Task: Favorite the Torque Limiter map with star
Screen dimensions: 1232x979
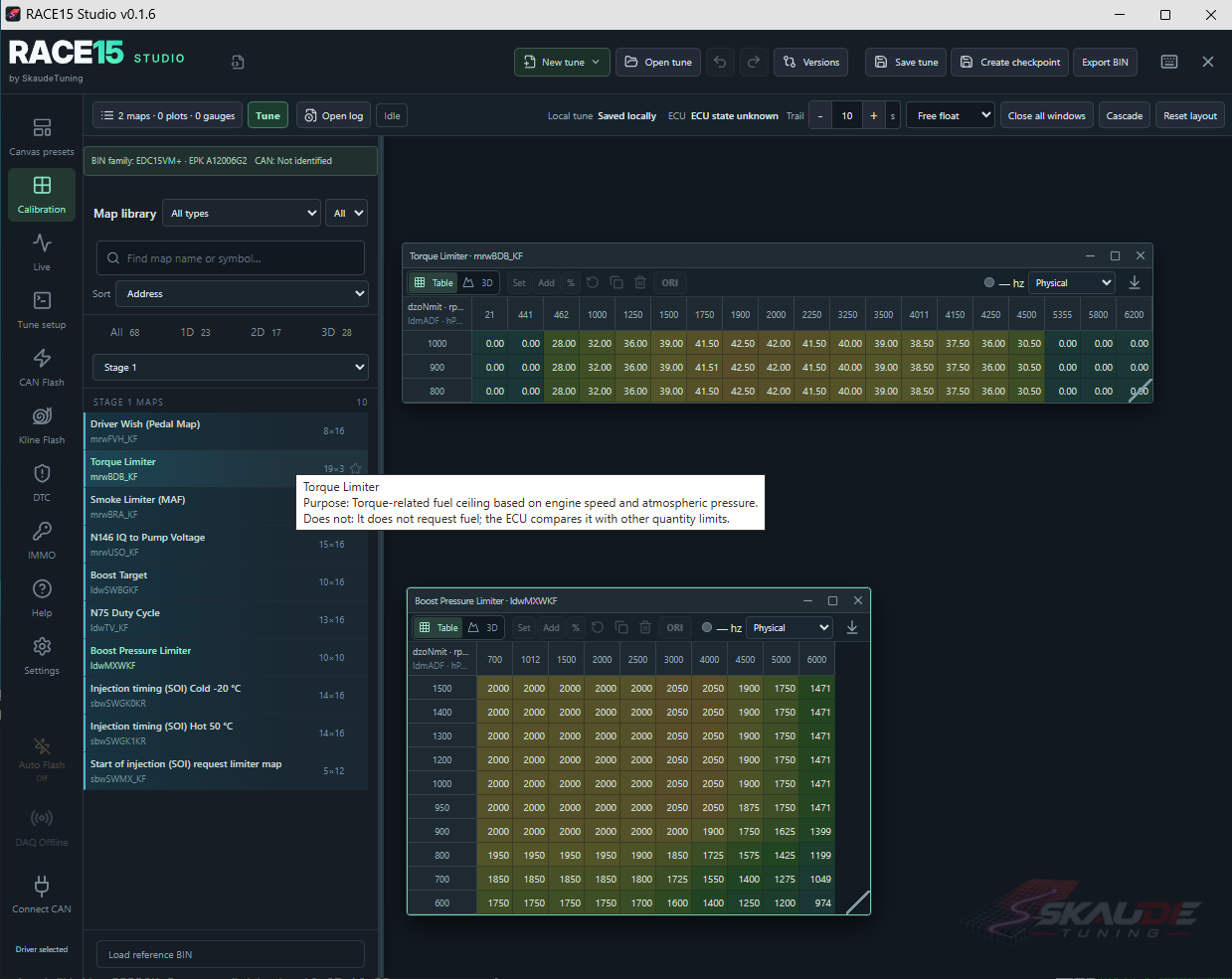Action: coord(355,469)
